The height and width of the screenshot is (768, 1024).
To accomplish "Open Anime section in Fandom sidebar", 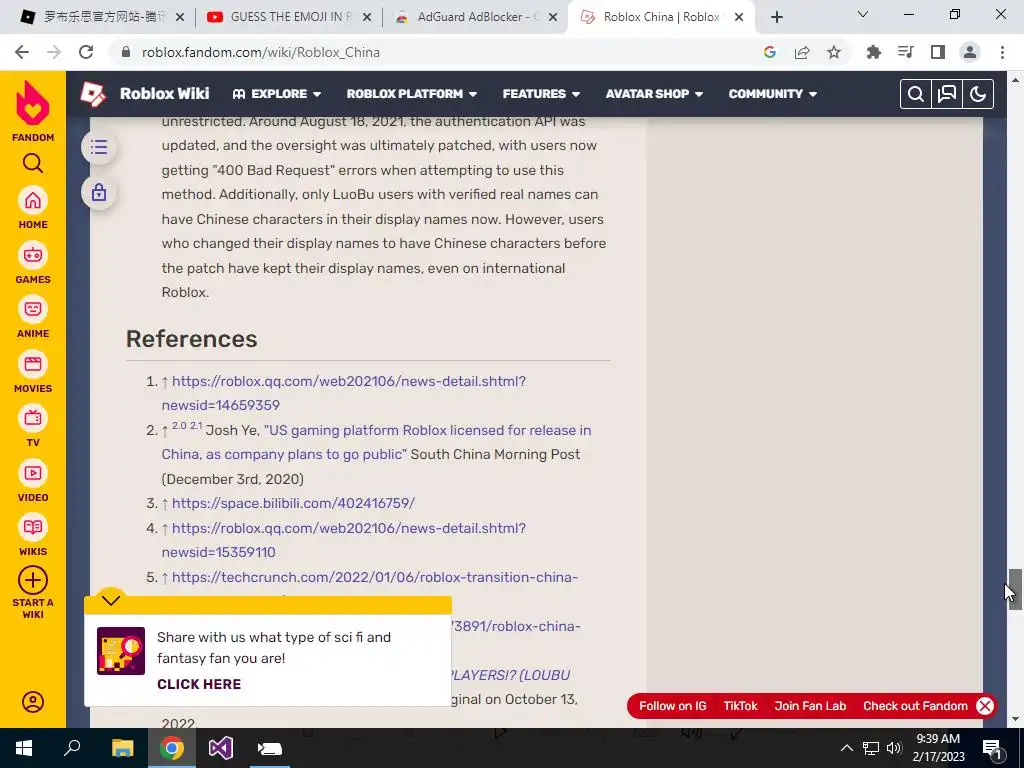I will [x=33, y=310].
